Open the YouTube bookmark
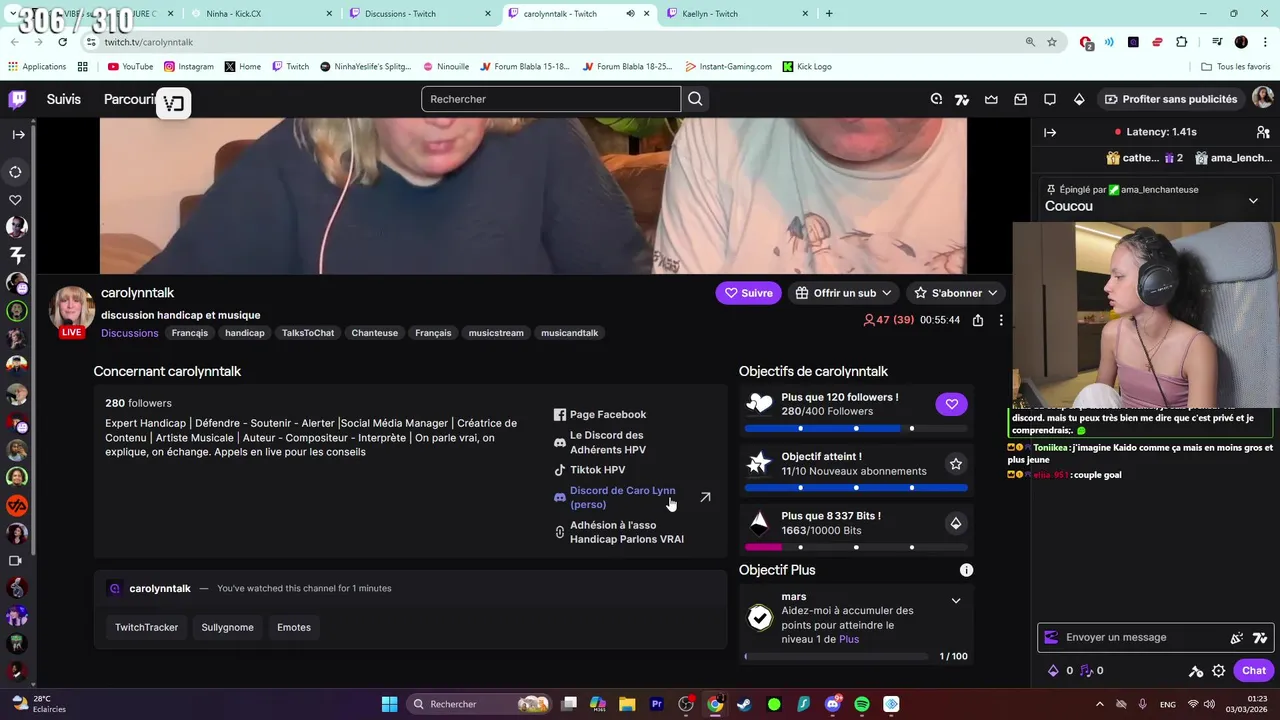 coord(130,66)
